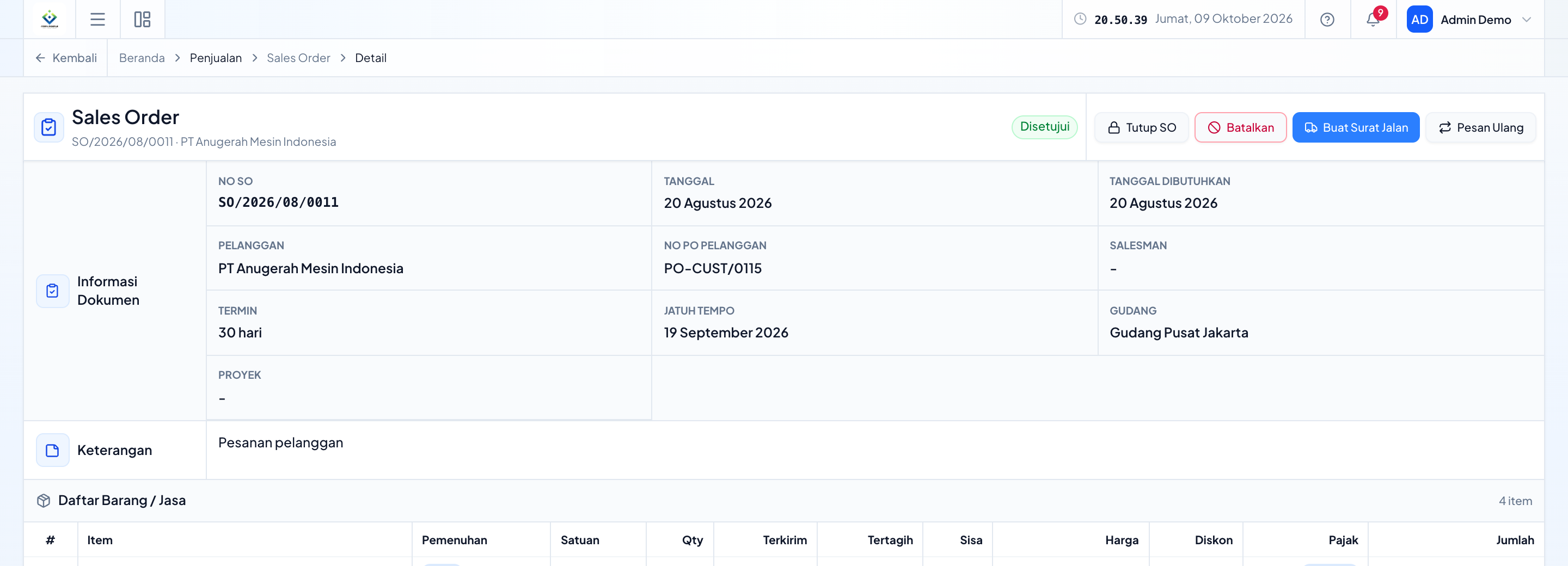Click Tutup SO button
This screenshot has height=566, width=1568.
tap(1141, 127)
